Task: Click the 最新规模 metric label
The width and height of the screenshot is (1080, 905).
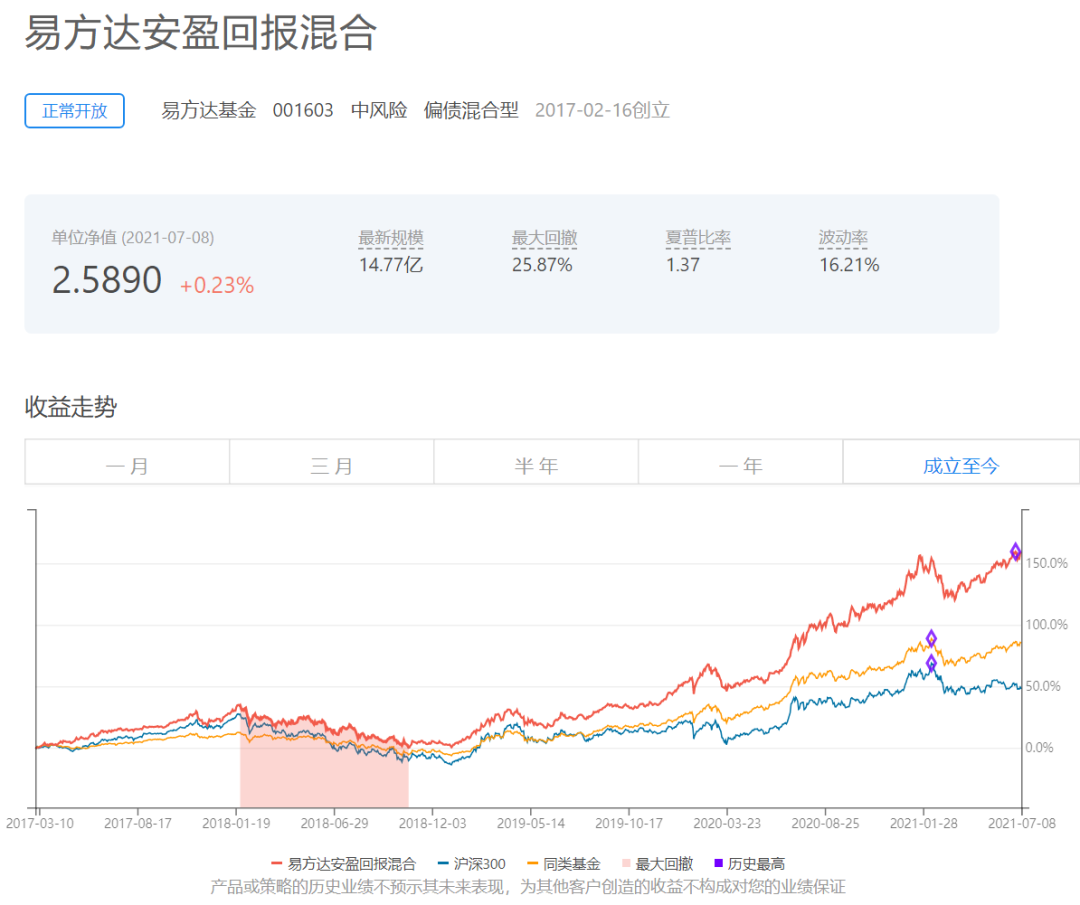Action: click(391, 238)
